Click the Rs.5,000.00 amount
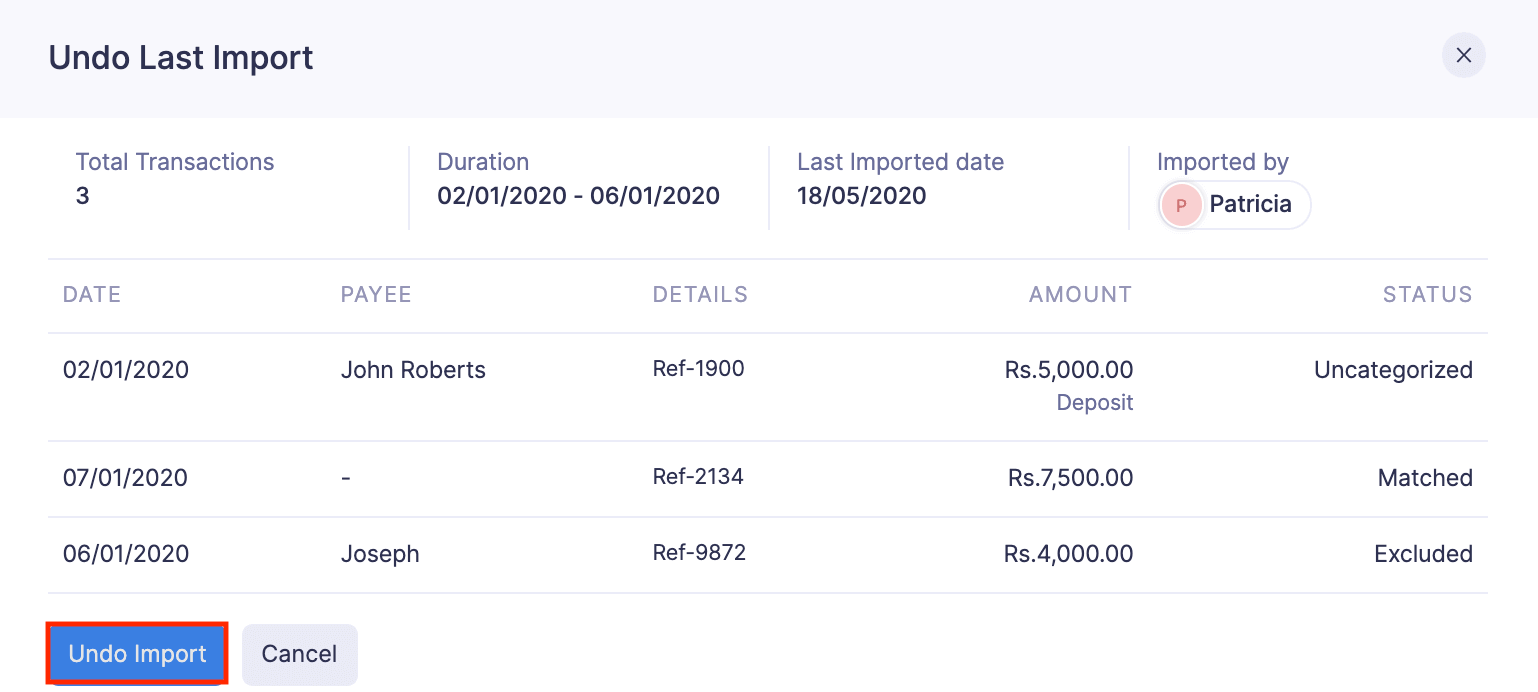This screenshot has height=692, width=1538. [x=1068, y=370]
